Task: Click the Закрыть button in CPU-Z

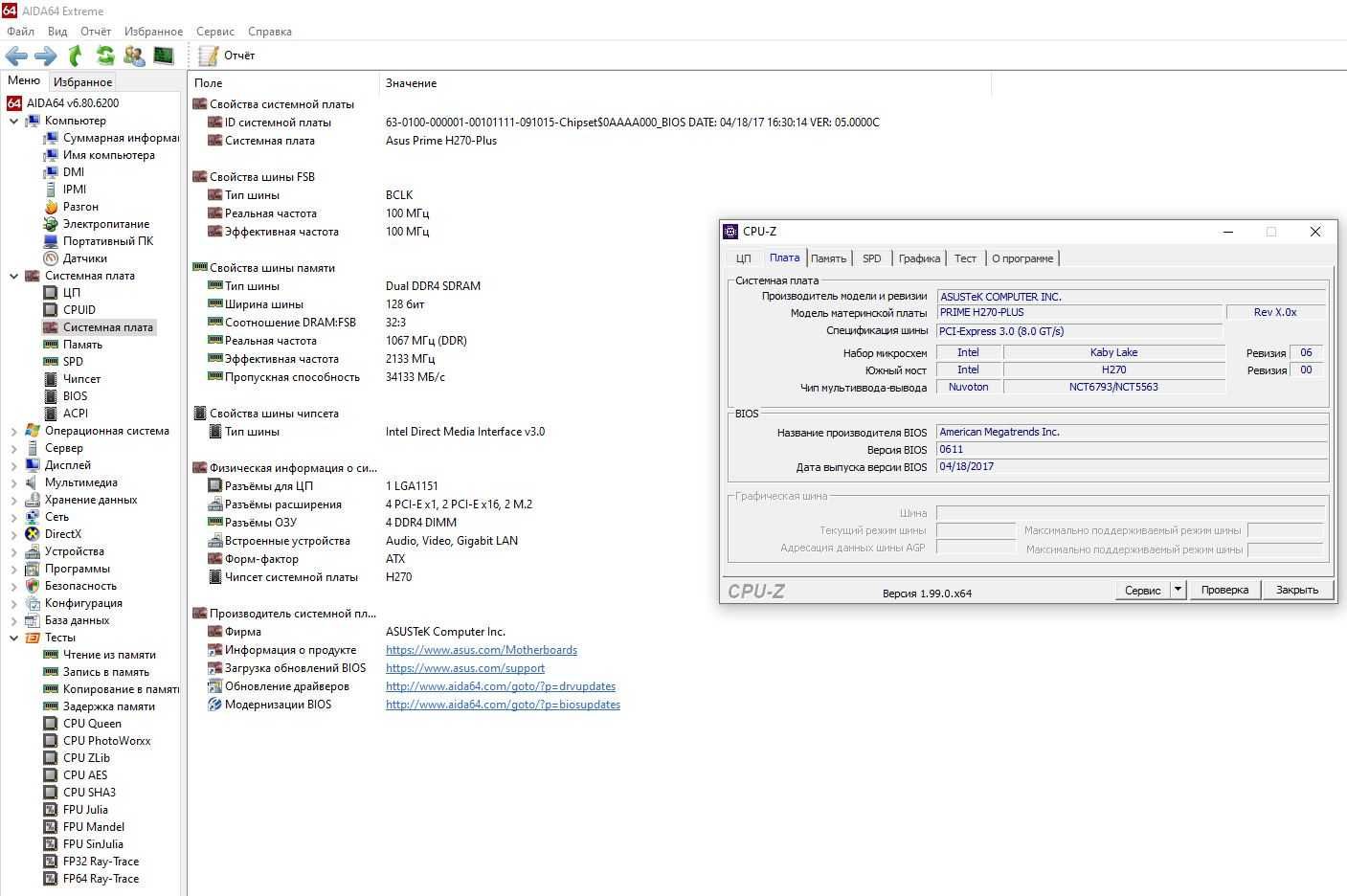Action: coord(1297,590)
